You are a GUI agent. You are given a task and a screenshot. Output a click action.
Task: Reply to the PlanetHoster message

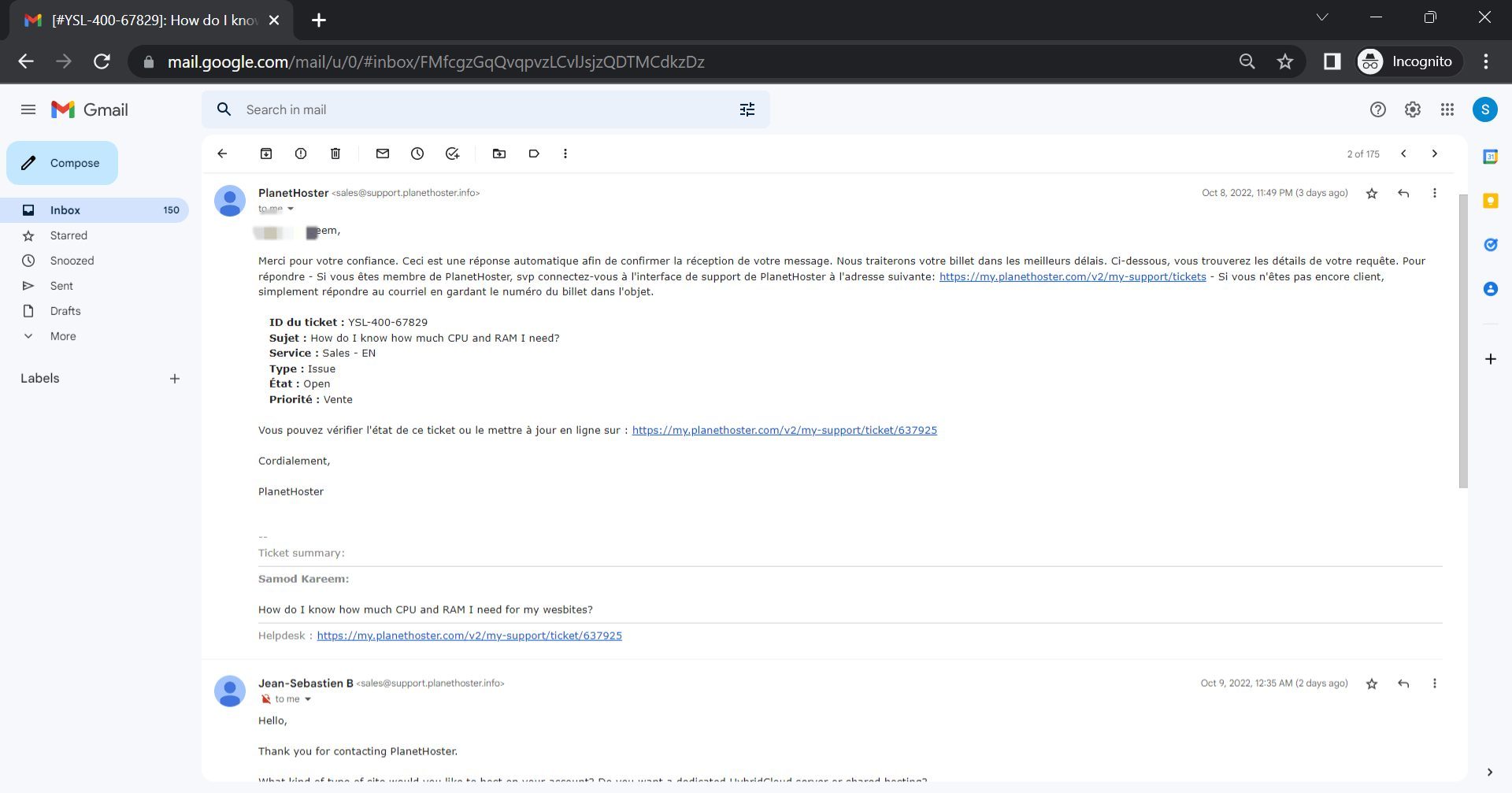click(x=1403, y=194)
